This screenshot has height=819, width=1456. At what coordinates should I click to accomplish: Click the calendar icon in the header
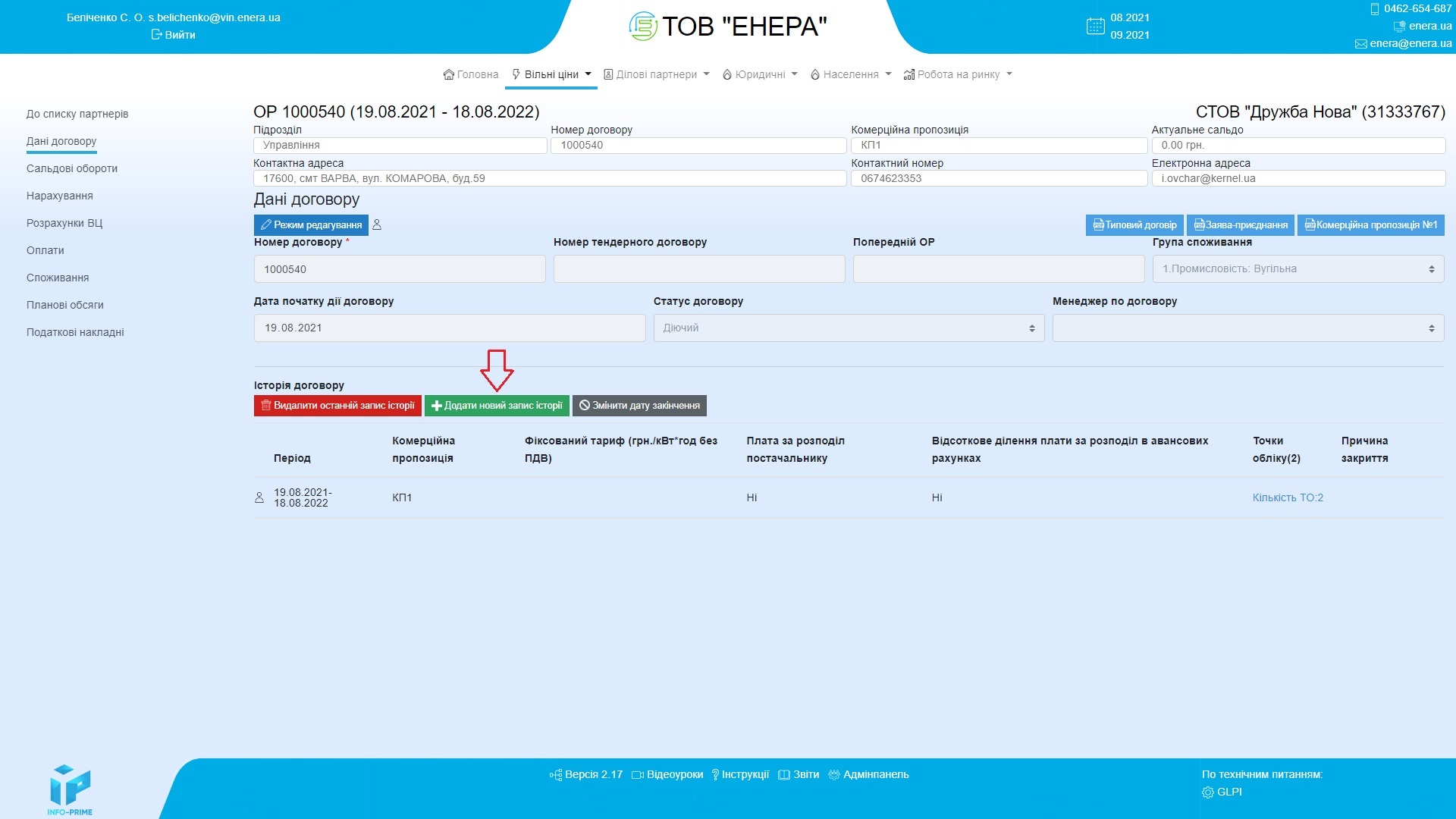[1095, 27]
